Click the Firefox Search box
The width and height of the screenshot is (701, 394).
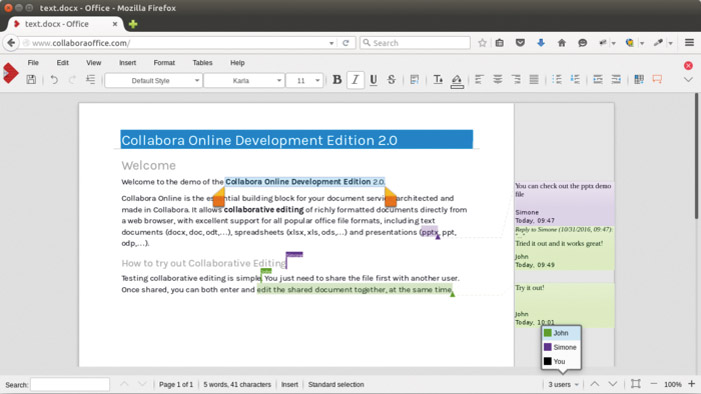(415, 43)
